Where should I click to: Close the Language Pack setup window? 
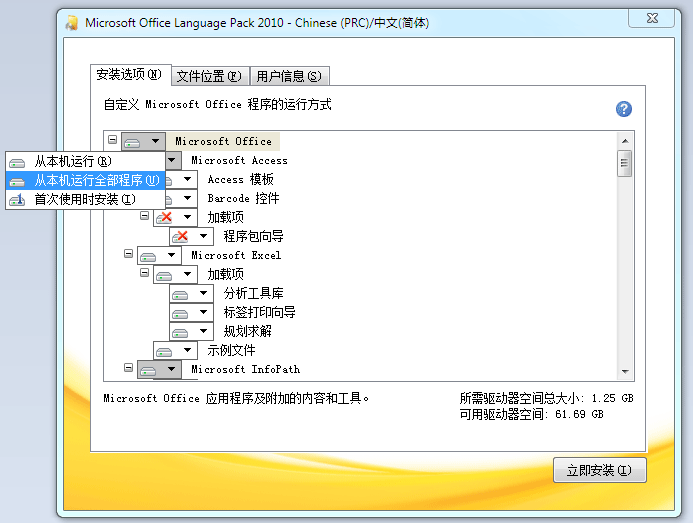tap(652, 18)
